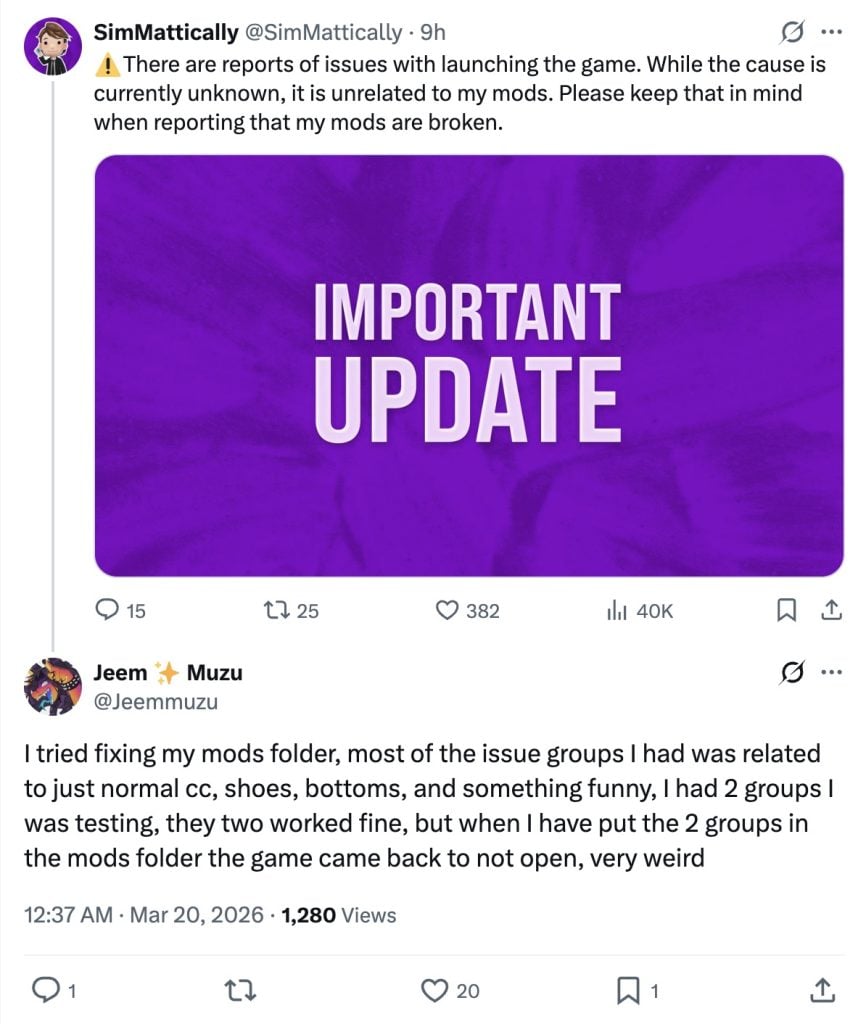Bookmark the Important Update tweet
The height and width of the screenshot is (1024, 866).
tap(786, 610)
